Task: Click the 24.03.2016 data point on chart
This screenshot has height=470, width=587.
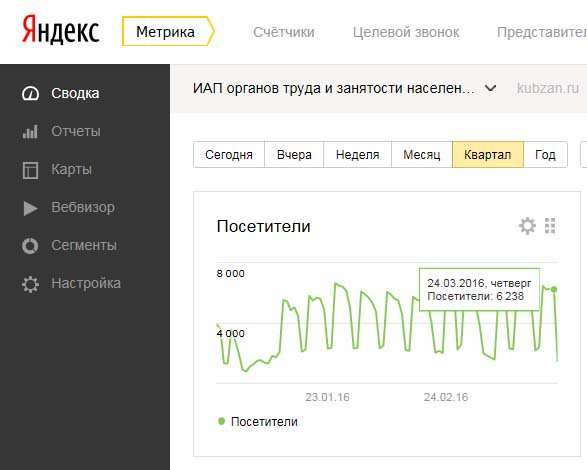Action: [554, 289]
